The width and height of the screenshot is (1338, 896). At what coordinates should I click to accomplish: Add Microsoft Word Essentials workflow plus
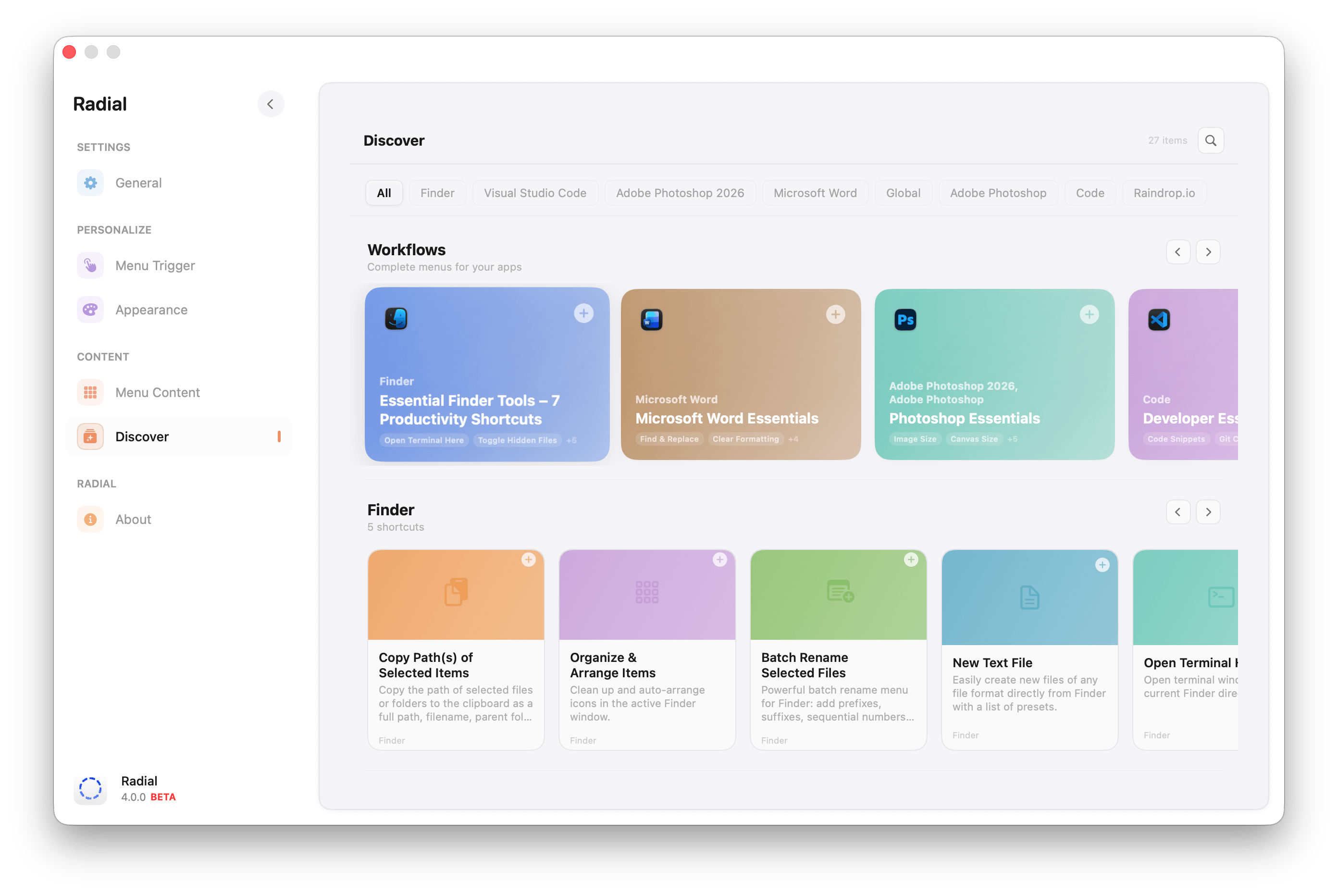(835, 314)
